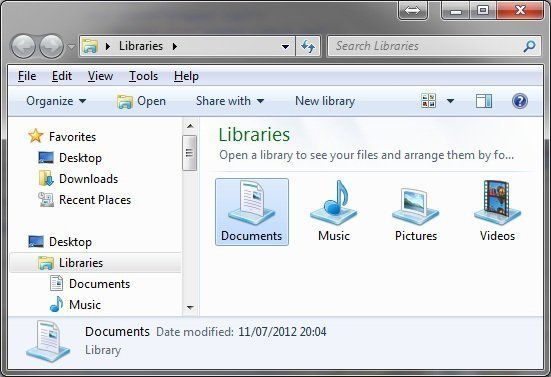Open the View menu

tap(100, 76)
